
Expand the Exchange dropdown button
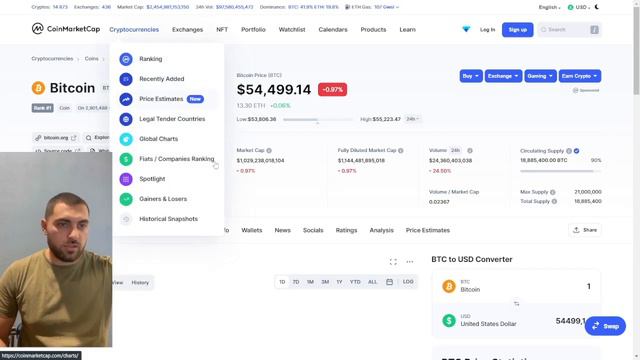[x=503, y=76]
